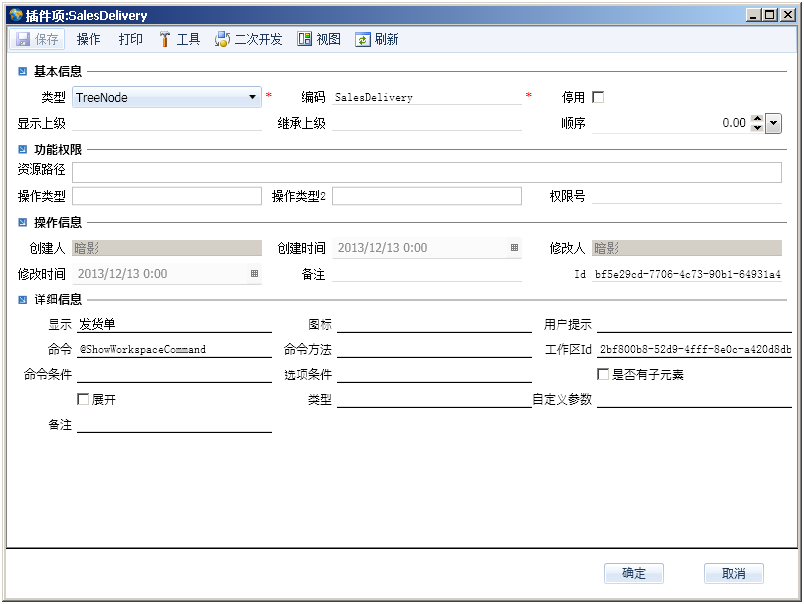
Task: Collapse the 详细信息 section
Action: tap(22, 299)
